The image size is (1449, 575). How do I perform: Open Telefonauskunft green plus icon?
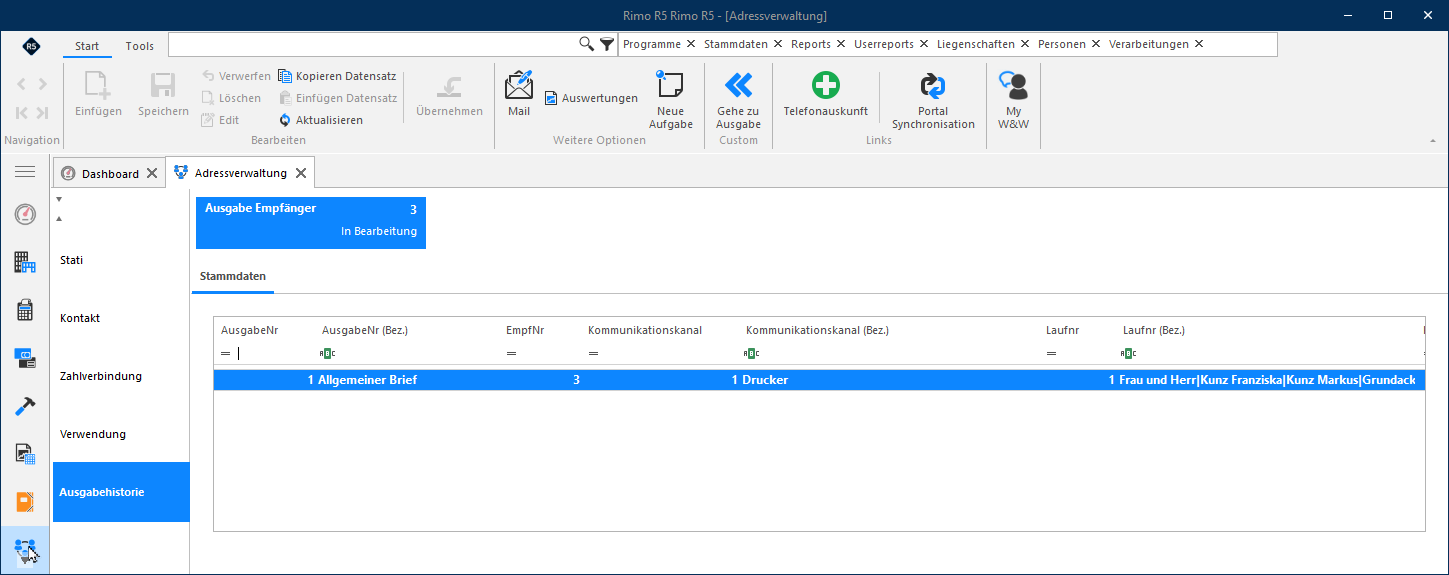pyautogui.click(x=825, y=85)
